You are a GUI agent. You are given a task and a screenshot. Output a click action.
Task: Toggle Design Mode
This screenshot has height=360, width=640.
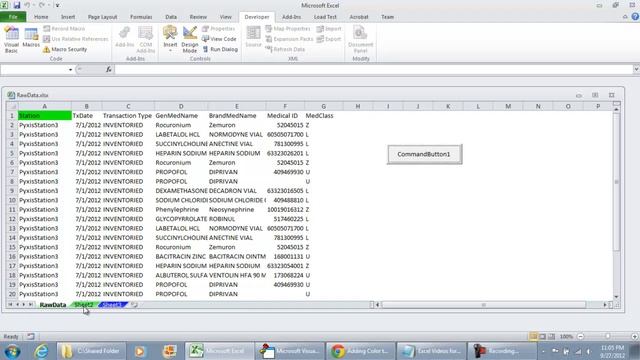(x=190, y=39)
